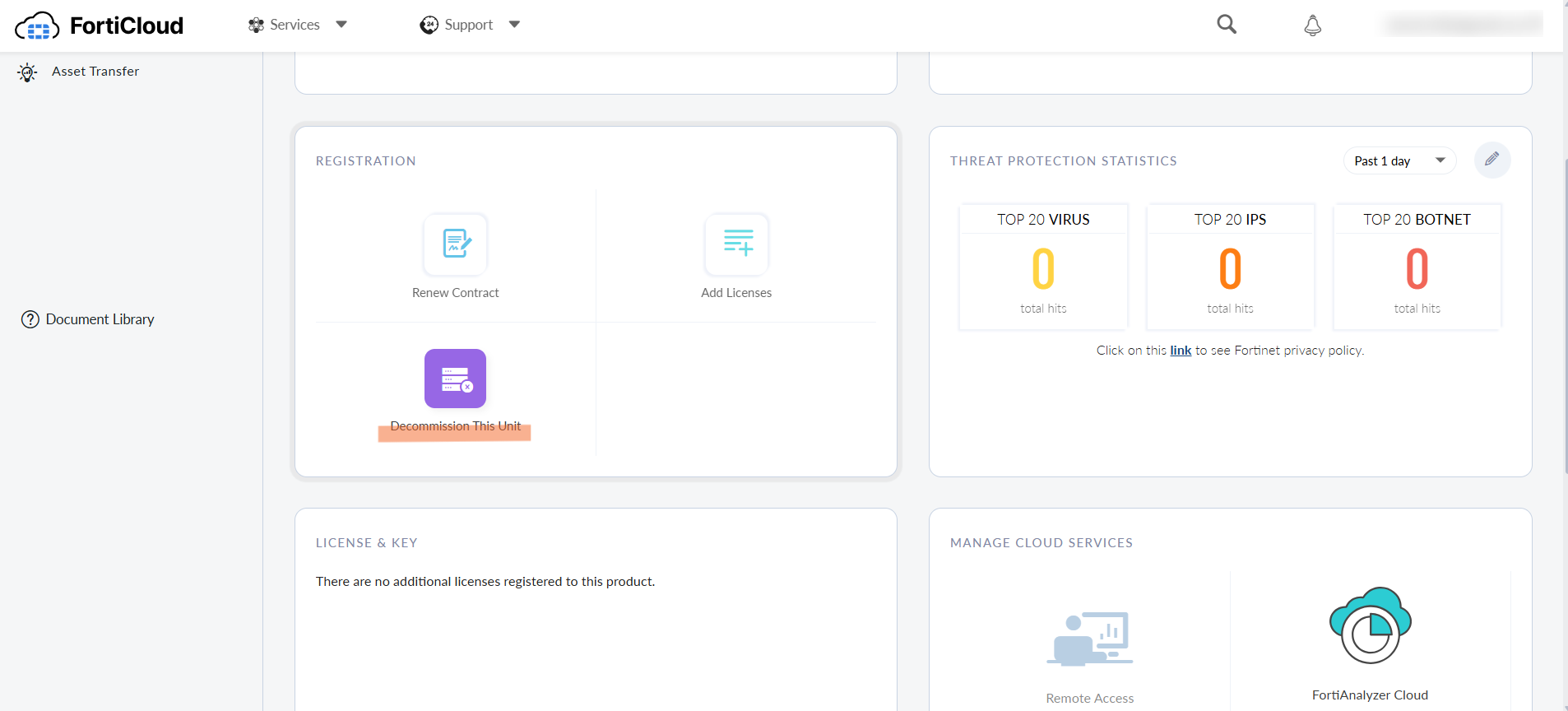Click the Support 24 headset icon
1568x711 pixels.
429,26
